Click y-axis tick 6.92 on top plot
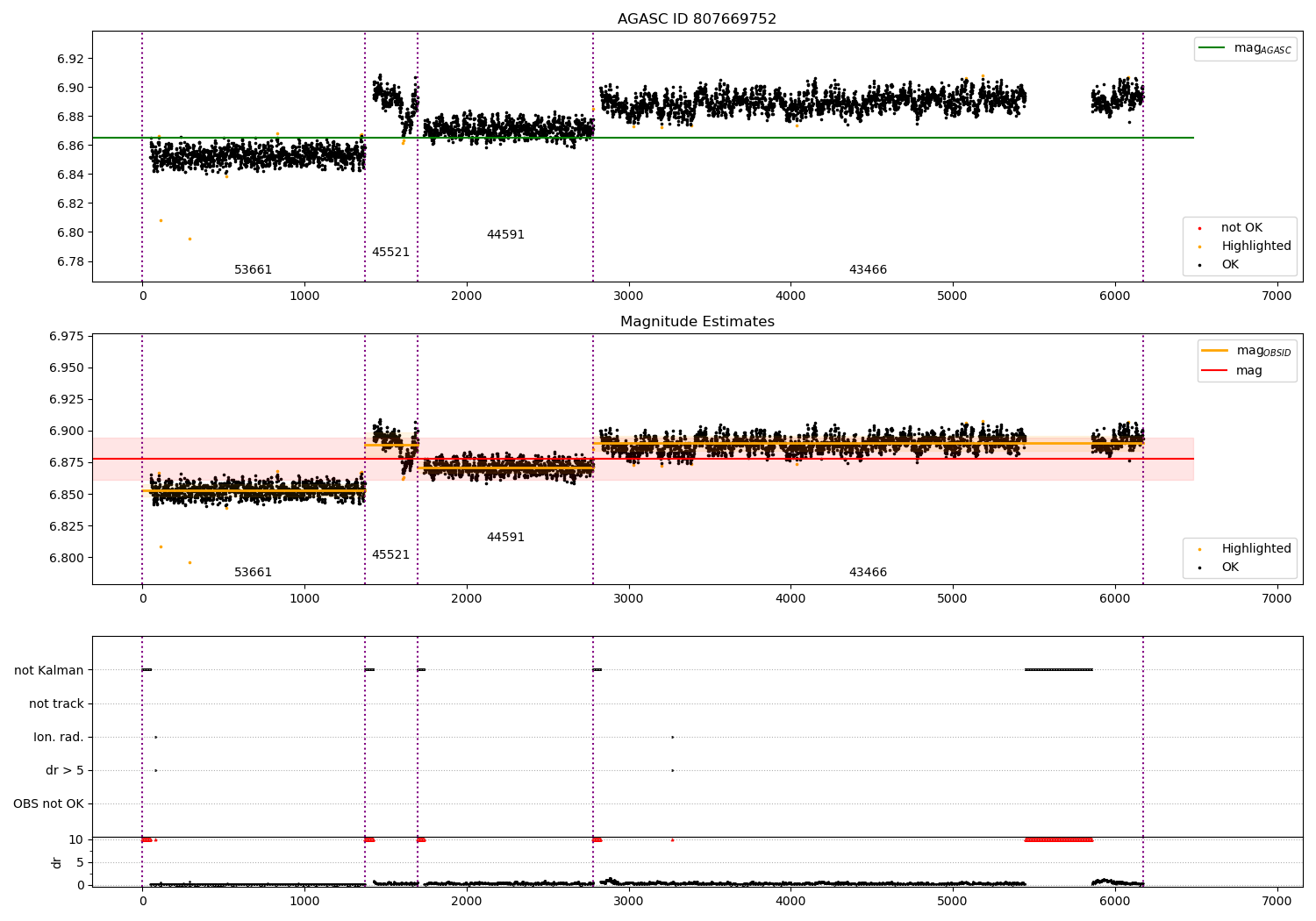 point(70,59)
